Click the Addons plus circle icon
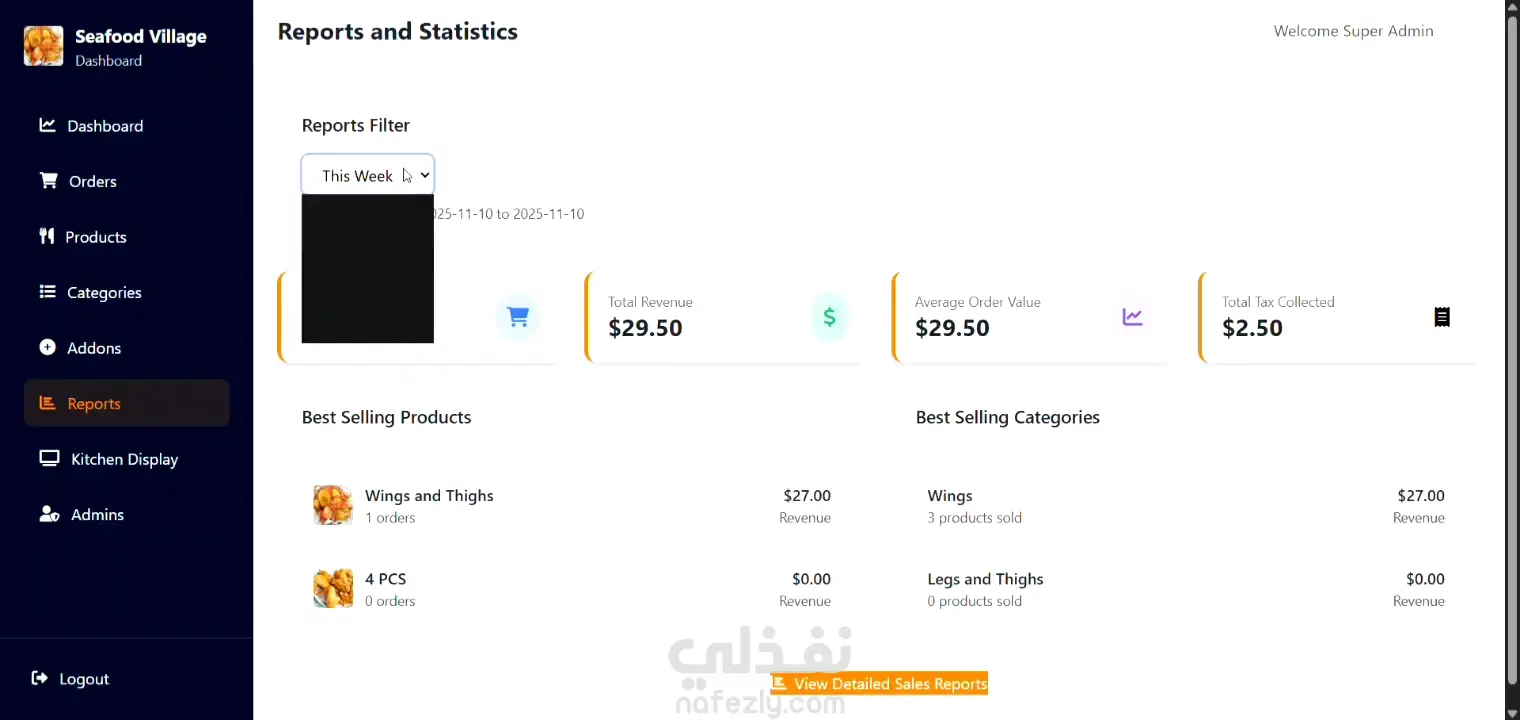Viewport: 1520px width, 720px height. coord(48,348)
